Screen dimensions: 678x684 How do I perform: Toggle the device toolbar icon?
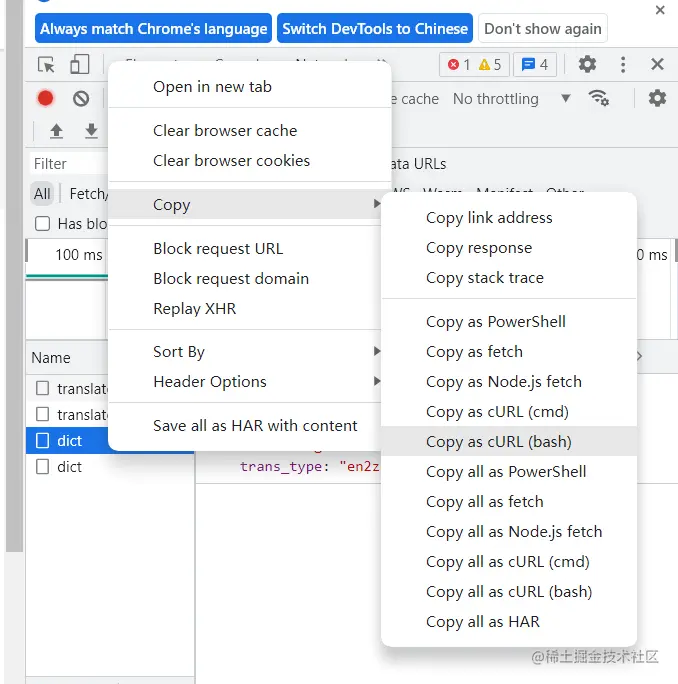pyautogui.click(x=79, y=65)
